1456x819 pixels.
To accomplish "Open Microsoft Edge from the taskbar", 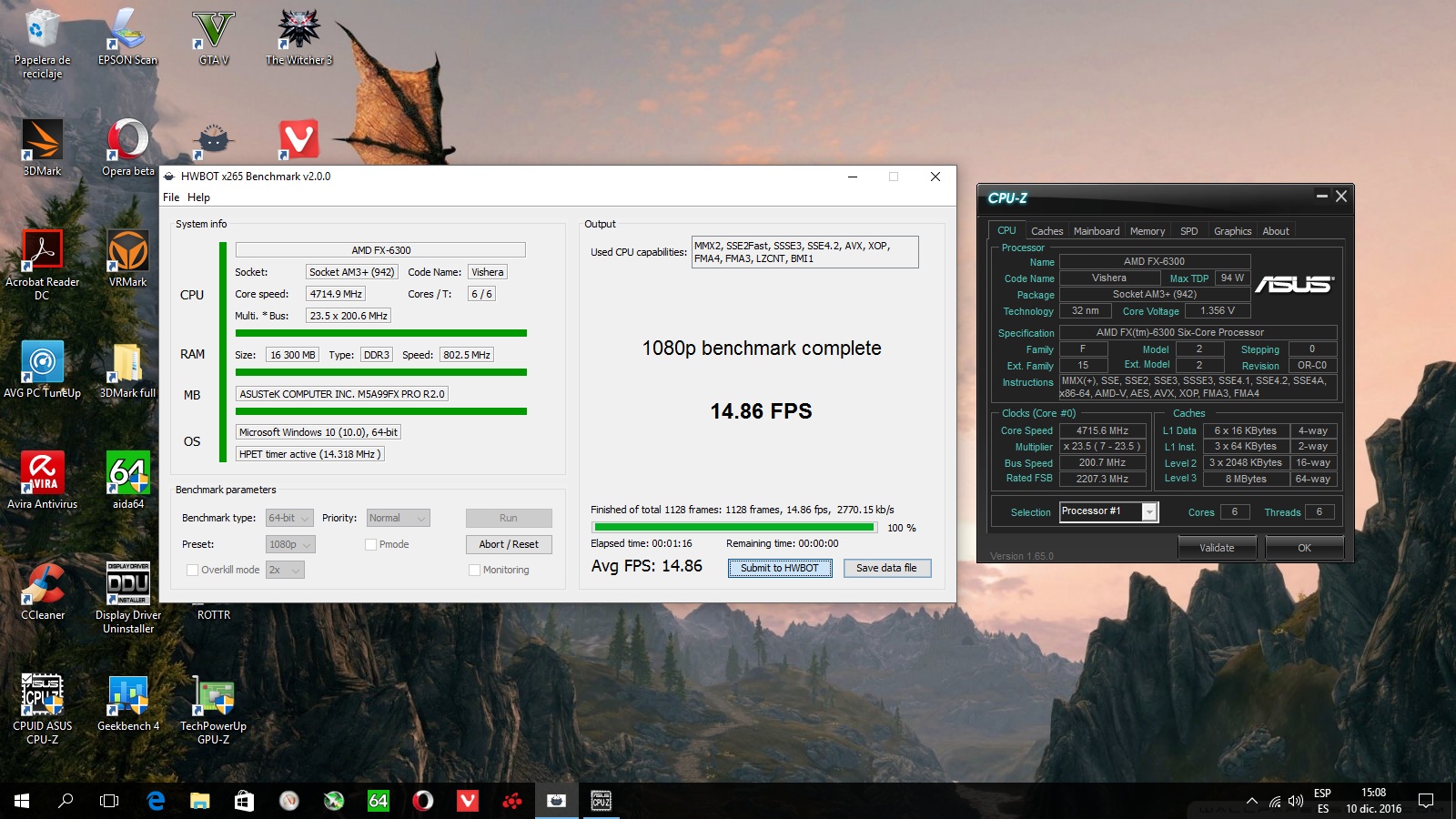I will point(156,801).
